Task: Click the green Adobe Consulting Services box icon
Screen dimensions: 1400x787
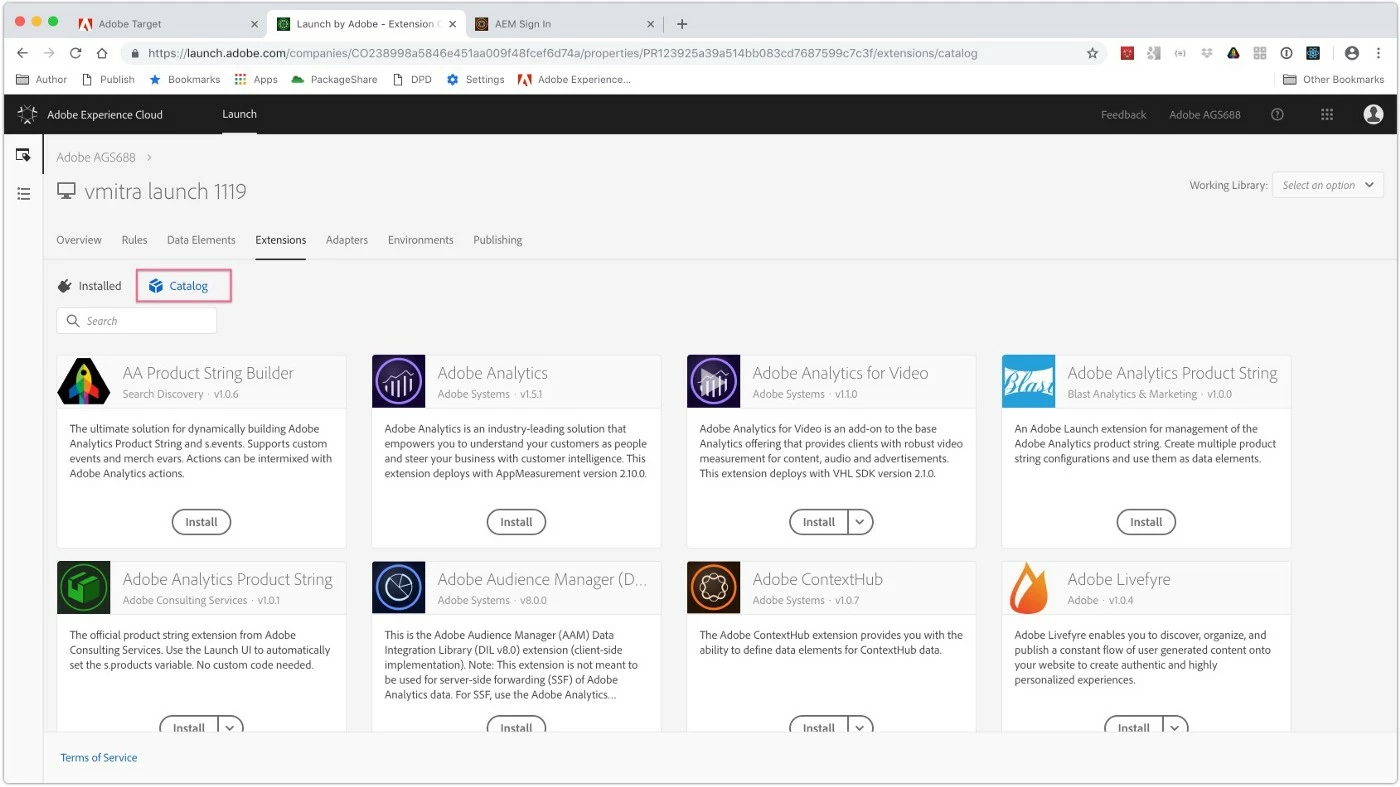Action: coord(84,587)
